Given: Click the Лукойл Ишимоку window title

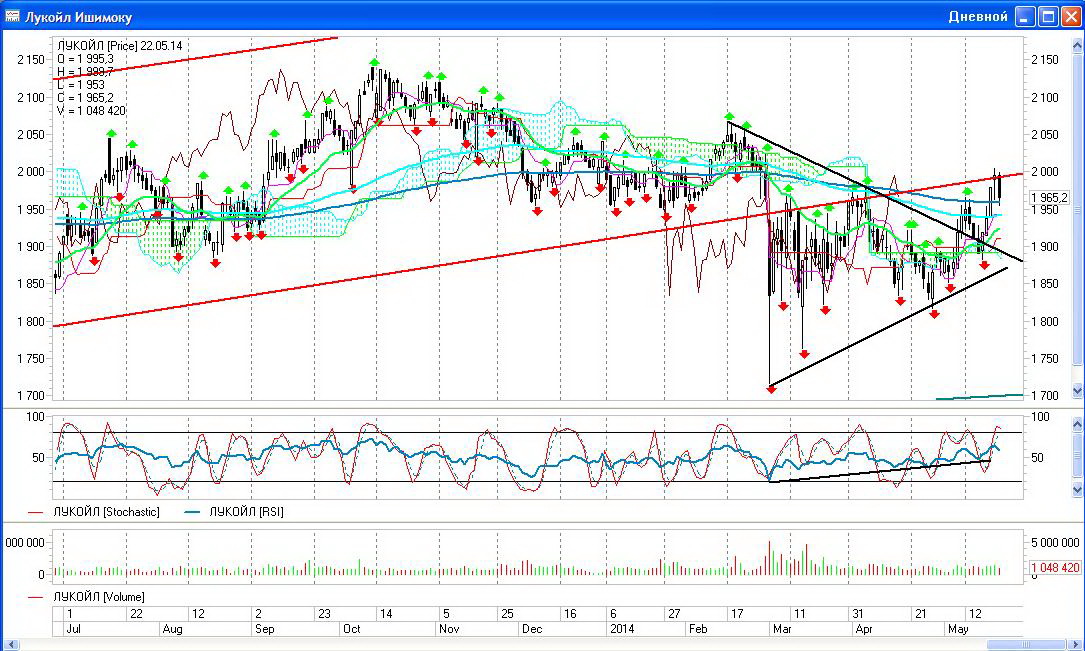Looking at the screenshot, I should click(78, 17).
